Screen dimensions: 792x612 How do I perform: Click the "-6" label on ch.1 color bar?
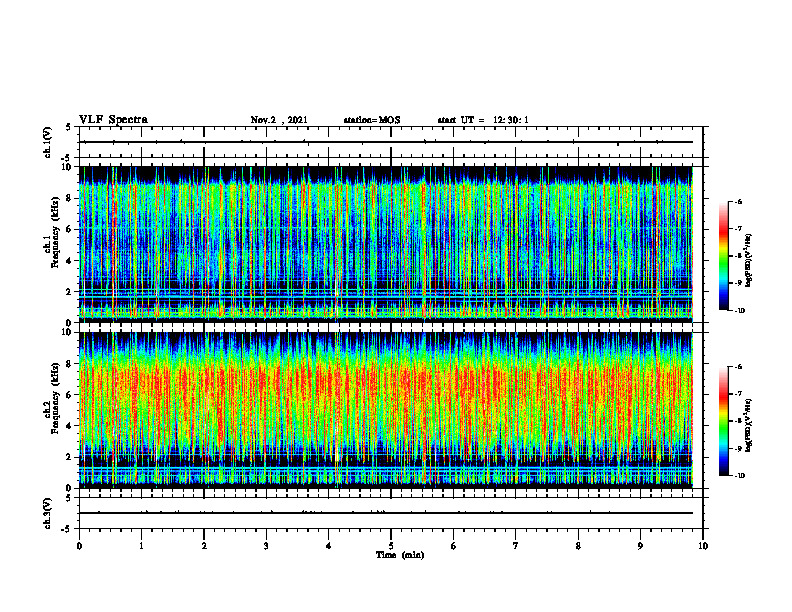coord(739,202)
